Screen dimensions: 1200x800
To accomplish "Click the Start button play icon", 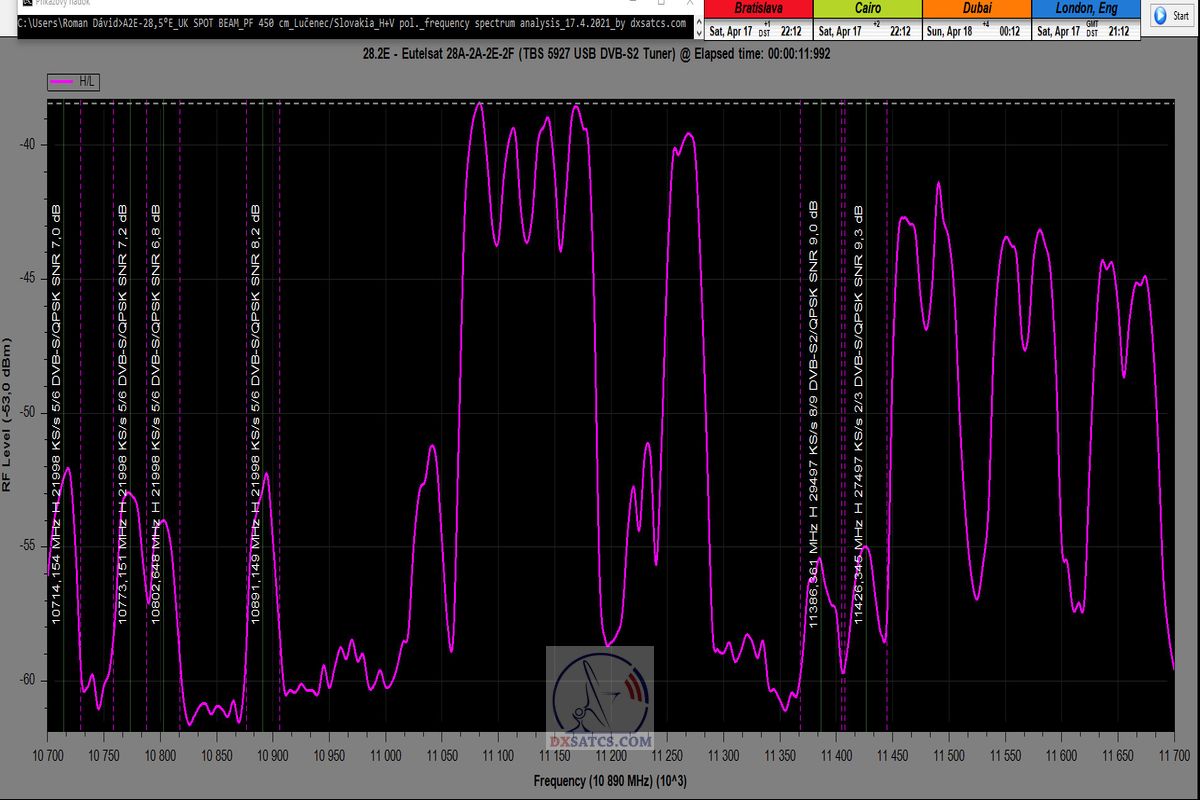I will point(1159,16).
